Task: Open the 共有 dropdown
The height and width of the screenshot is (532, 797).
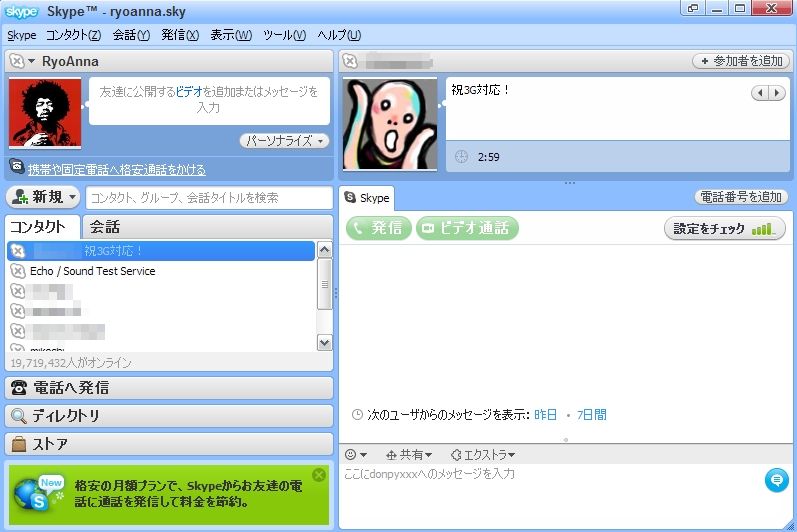Action: pos(409,455)
